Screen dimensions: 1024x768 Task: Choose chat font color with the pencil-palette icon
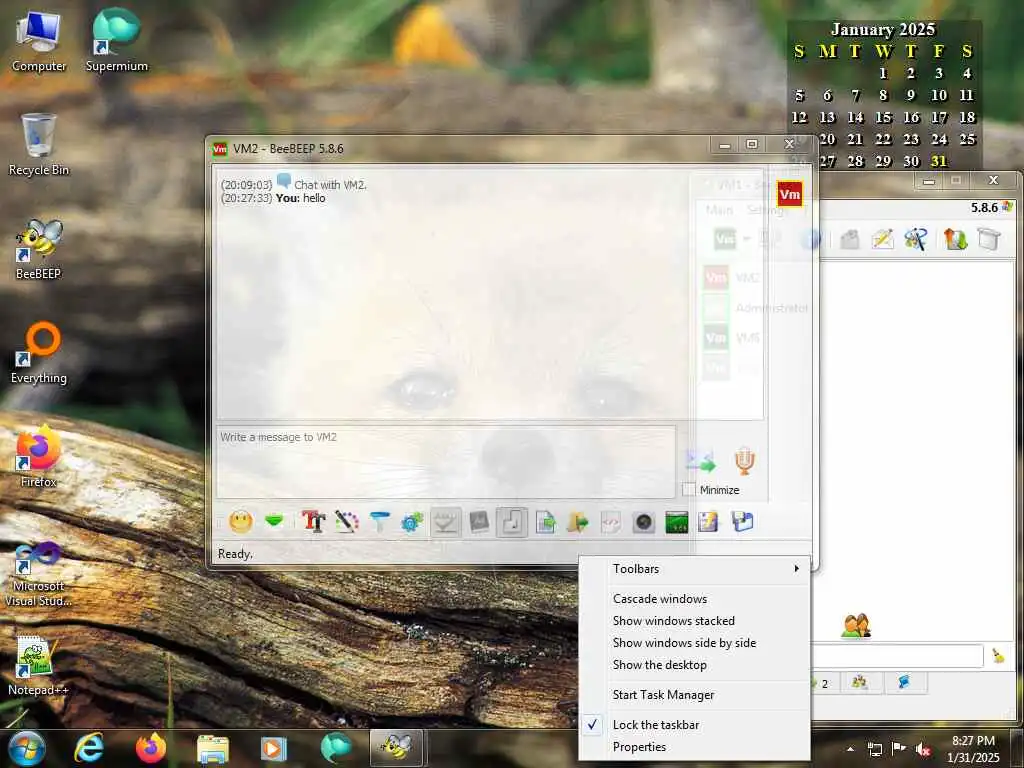pos(347,522)
